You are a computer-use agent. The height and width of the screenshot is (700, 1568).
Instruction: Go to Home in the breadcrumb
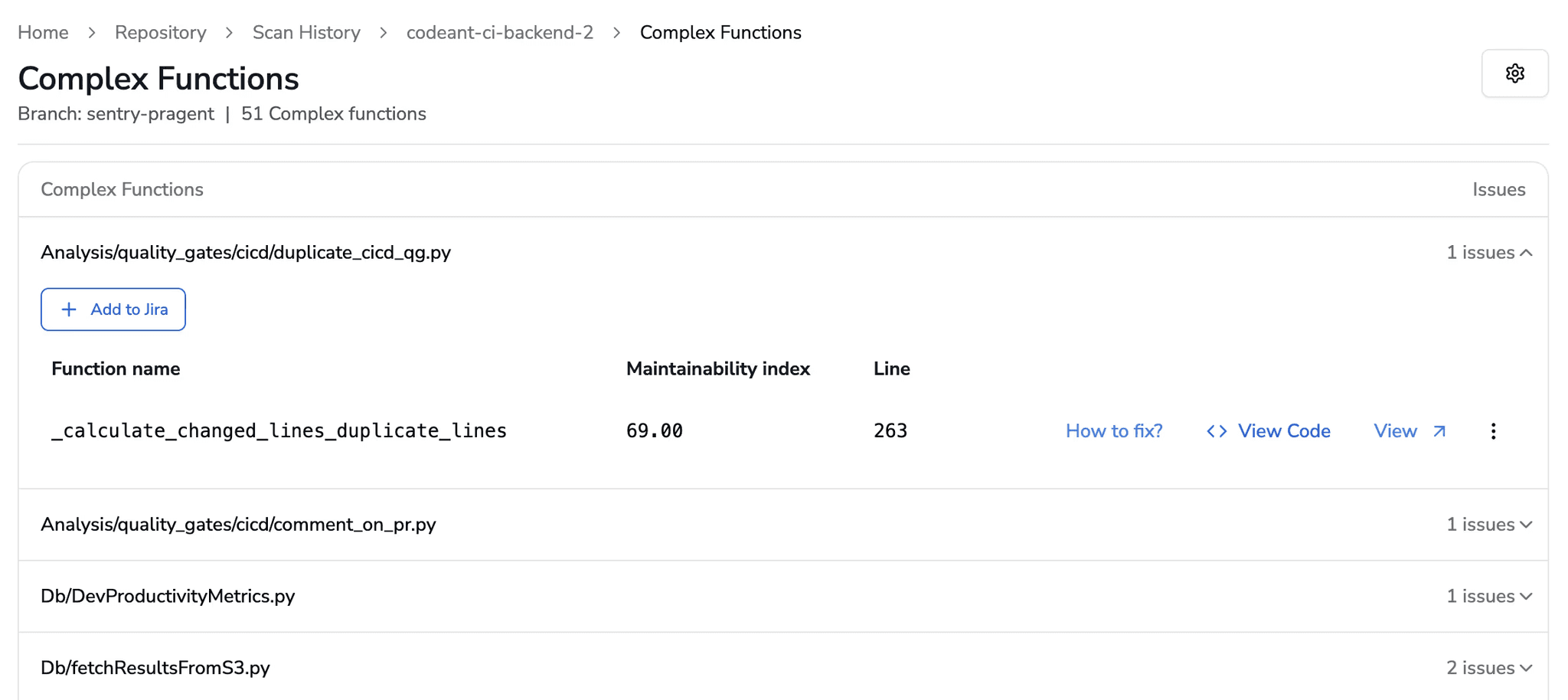(43, 32)
